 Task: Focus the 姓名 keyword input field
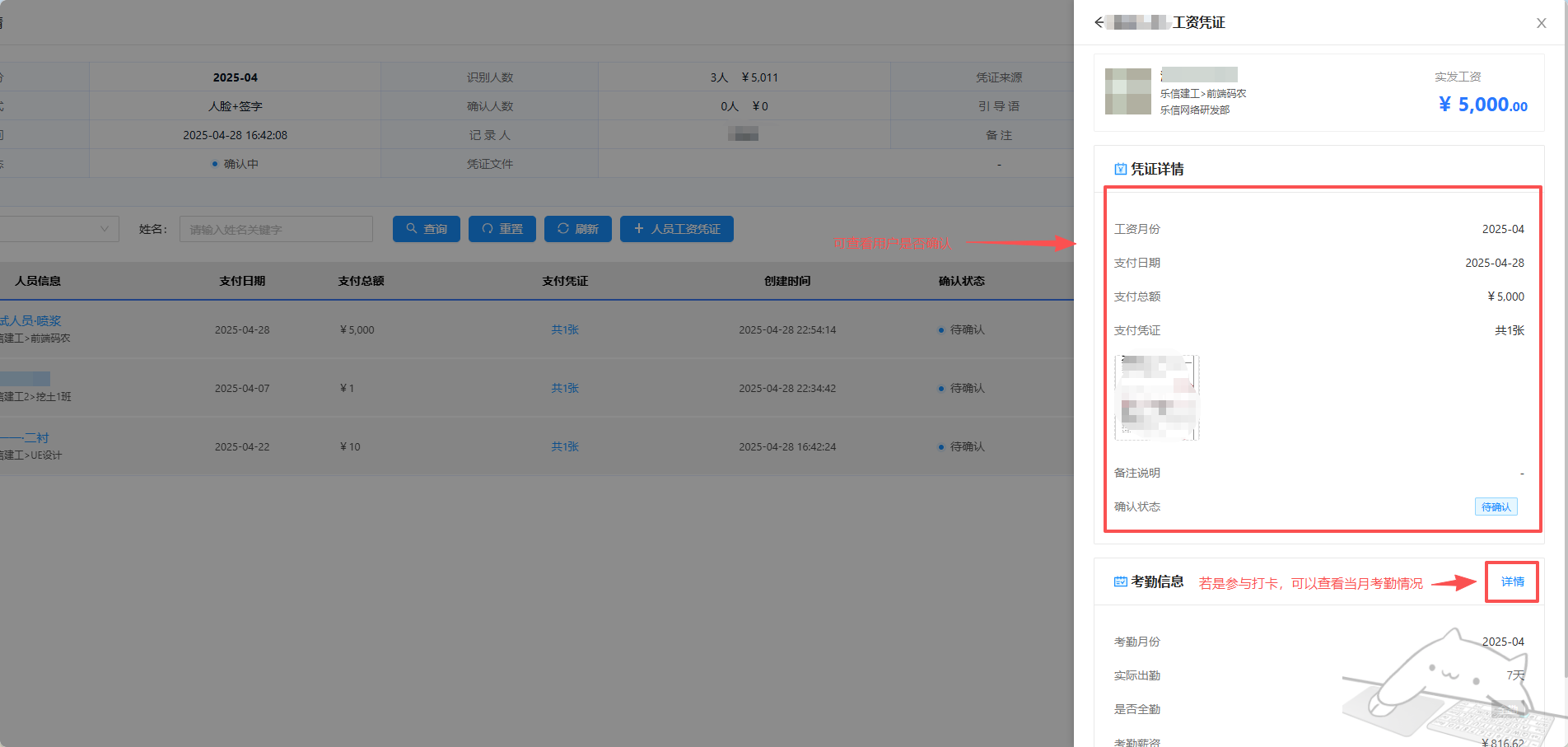pos(276,229)
